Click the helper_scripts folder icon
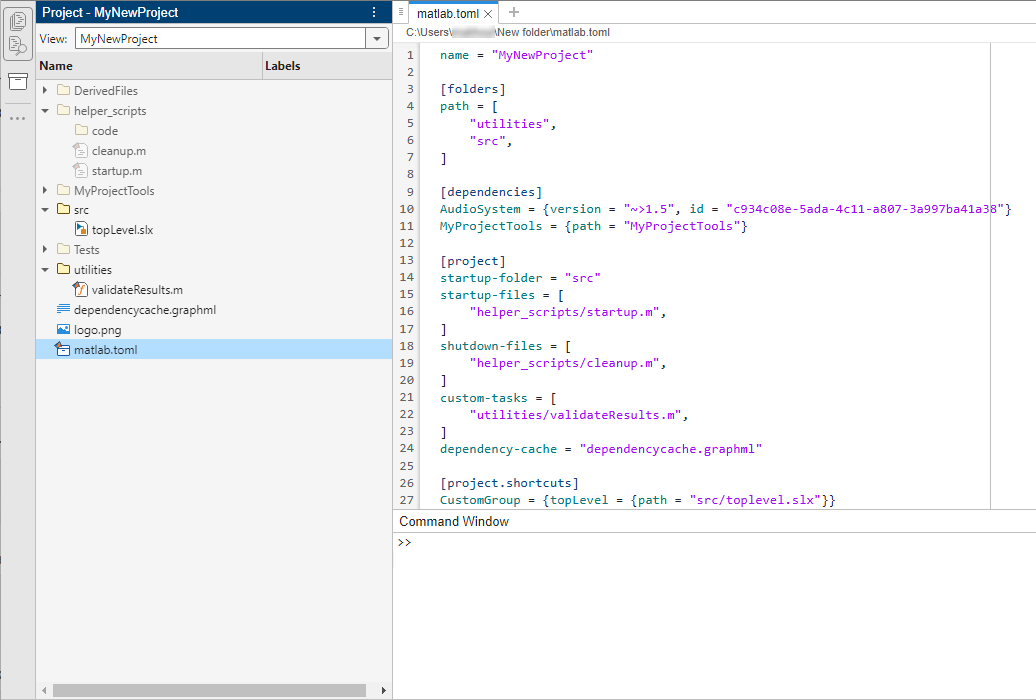 coord(63,110)
